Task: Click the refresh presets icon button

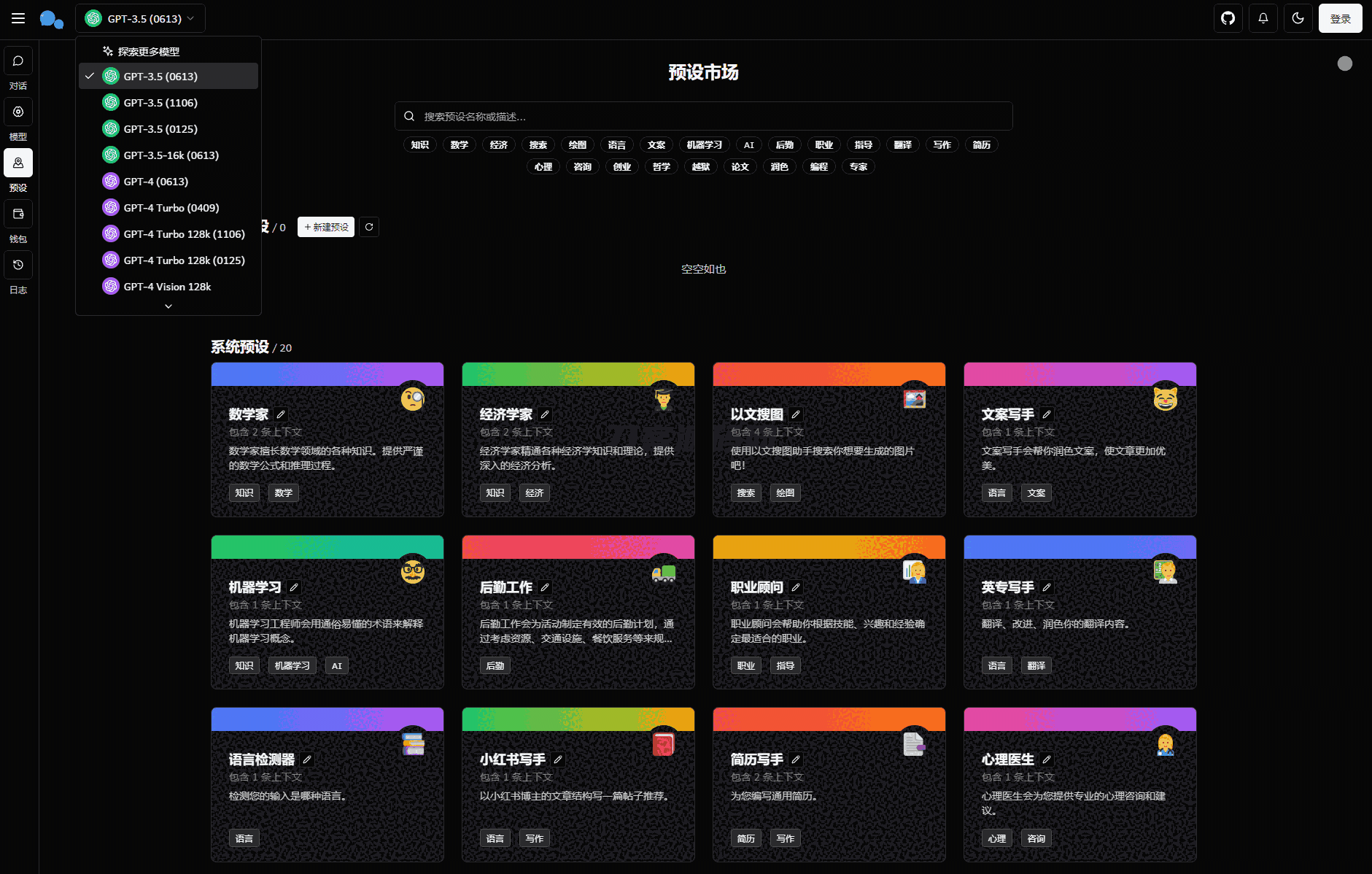Action: [369, 227]
